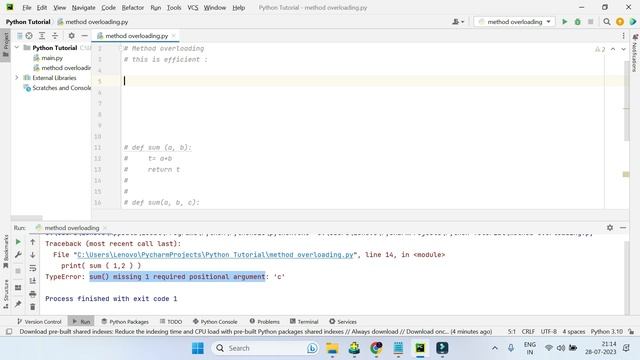Rerun method overloading in Run panel
This screenshot has height=360, width=640.
18,242
